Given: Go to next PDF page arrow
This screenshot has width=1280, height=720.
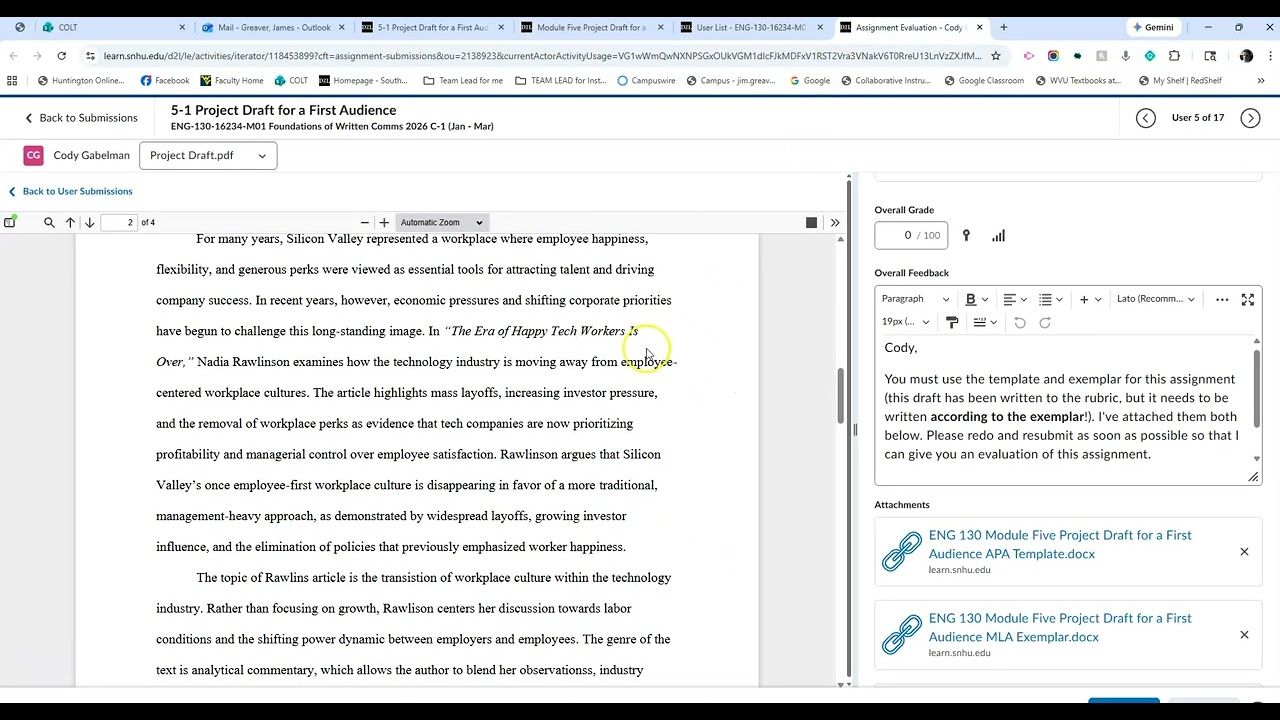Looking at the screenshot, I should pyautogui.click(x=89, y=222).
